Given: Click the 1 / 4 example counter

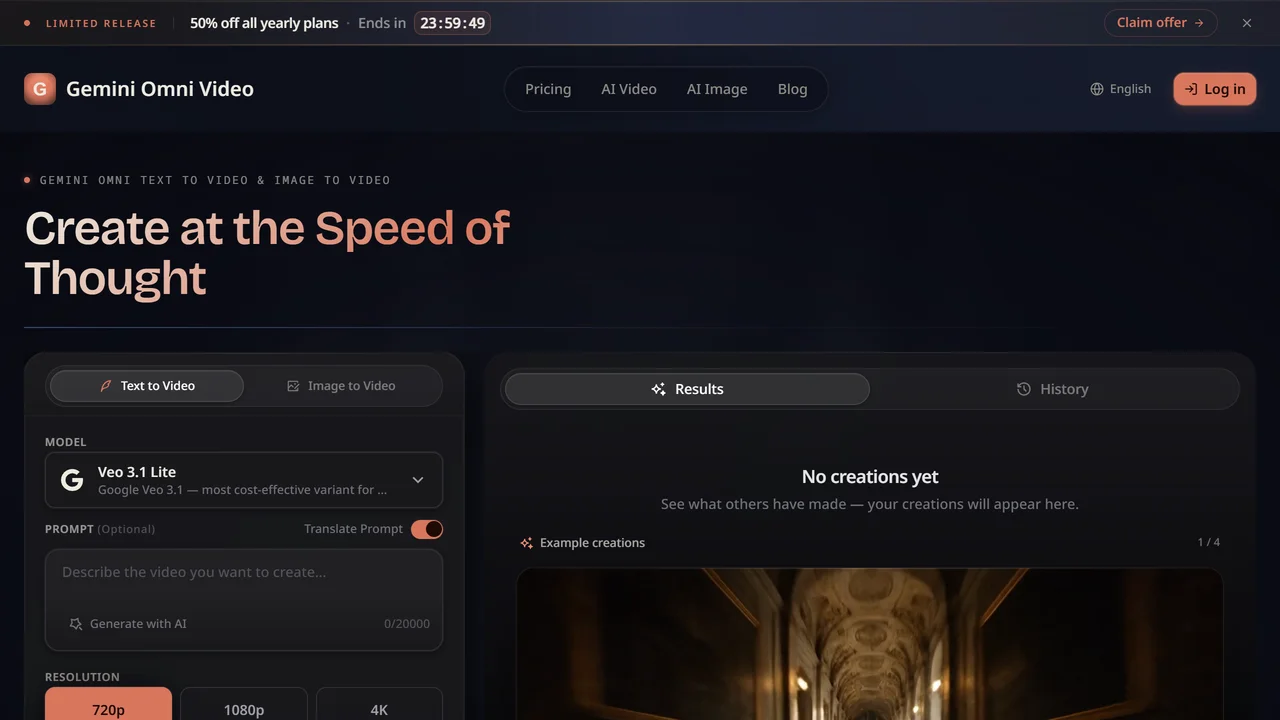Looking at the screenshot, I should click(1209, 543).
